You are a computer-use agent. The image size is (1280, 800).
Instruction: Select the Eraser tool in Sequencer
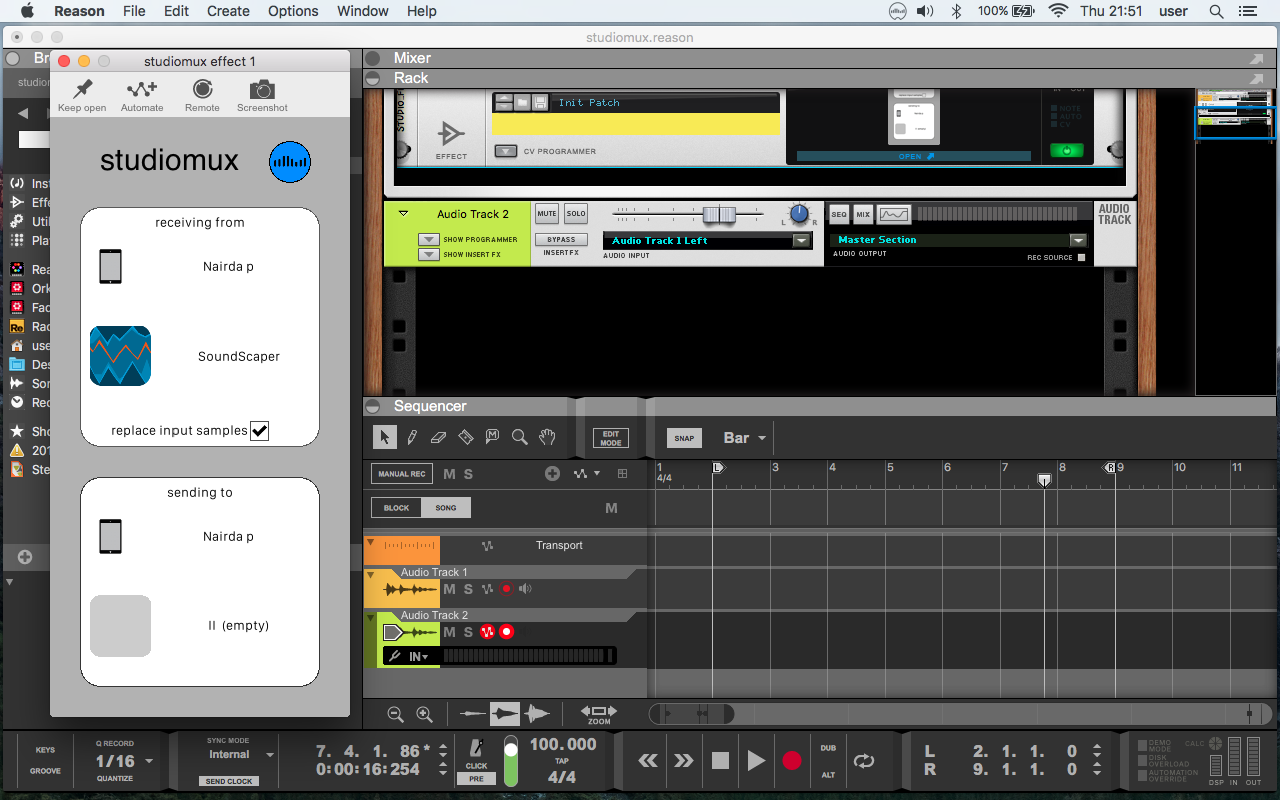pyautogui.click(x=438, y=437)
